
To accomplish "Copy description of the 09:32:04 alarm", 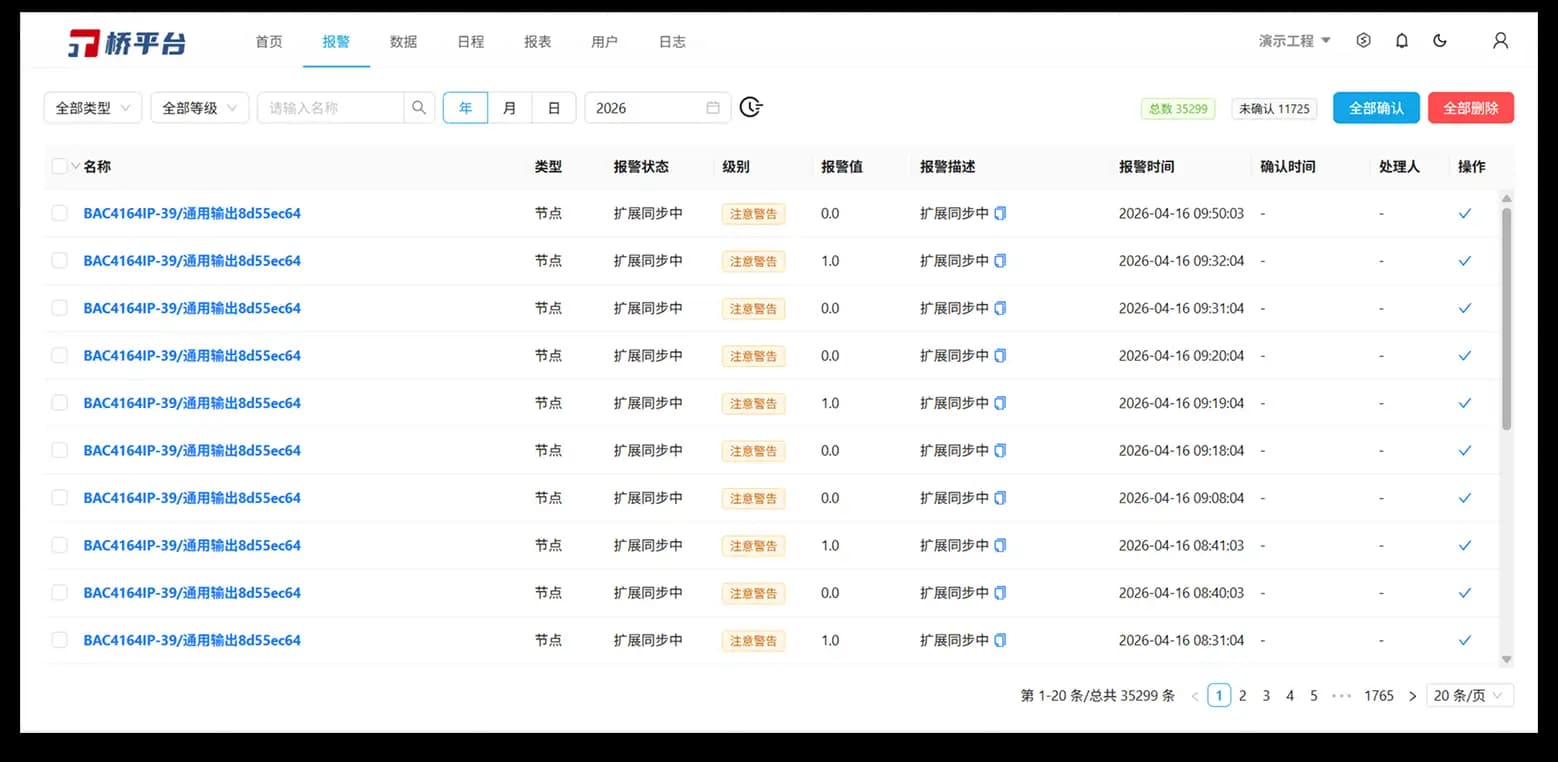I will pyautogui.click(x=1000, y=261).
